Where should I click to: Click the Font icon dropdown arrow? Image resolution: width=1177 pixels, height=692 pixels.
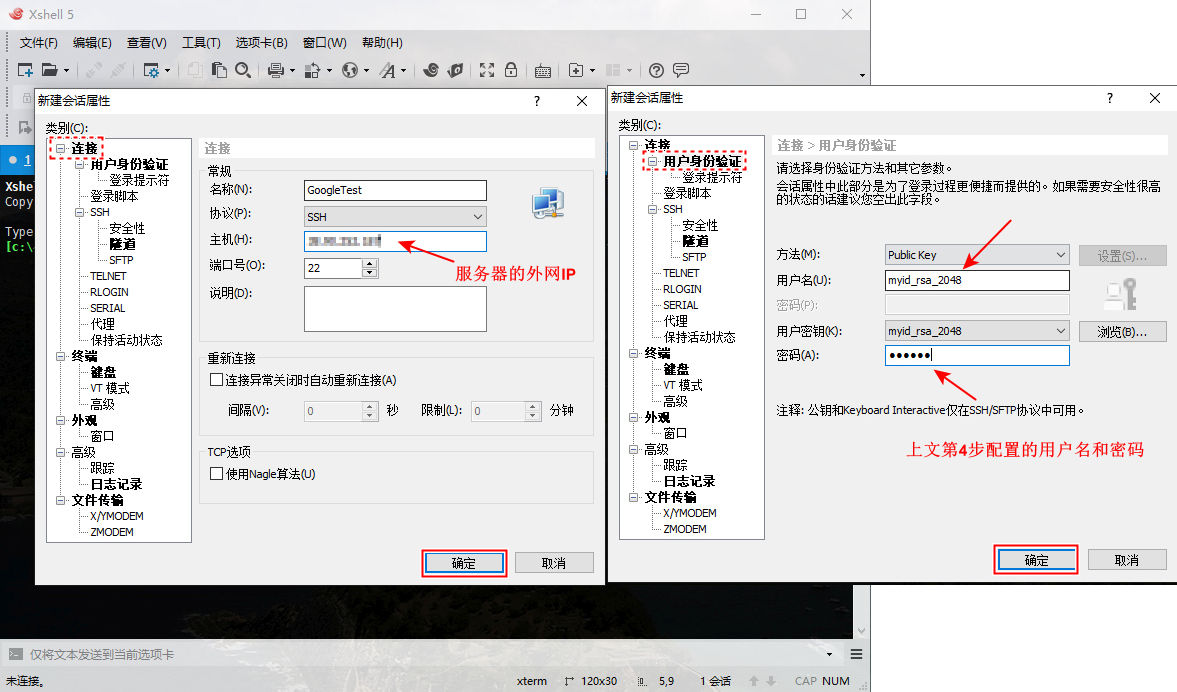point(403,71)
